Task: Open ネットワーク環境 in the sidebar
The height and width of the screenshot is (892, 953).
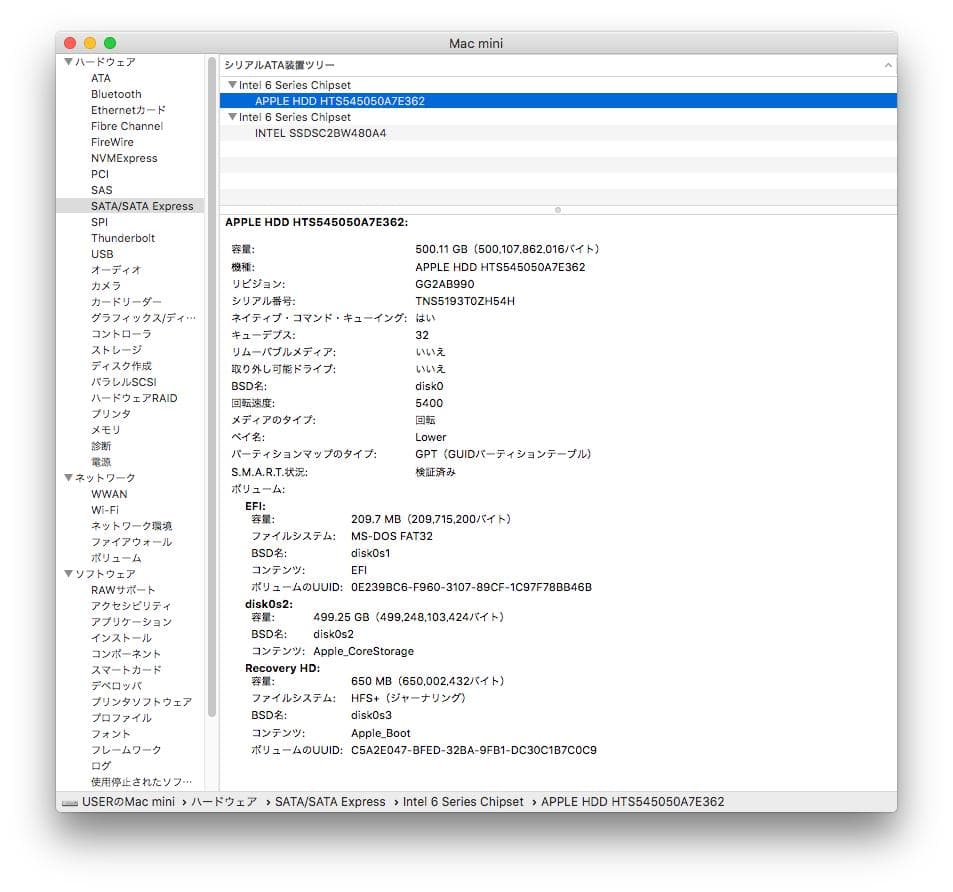Action: 131,526
